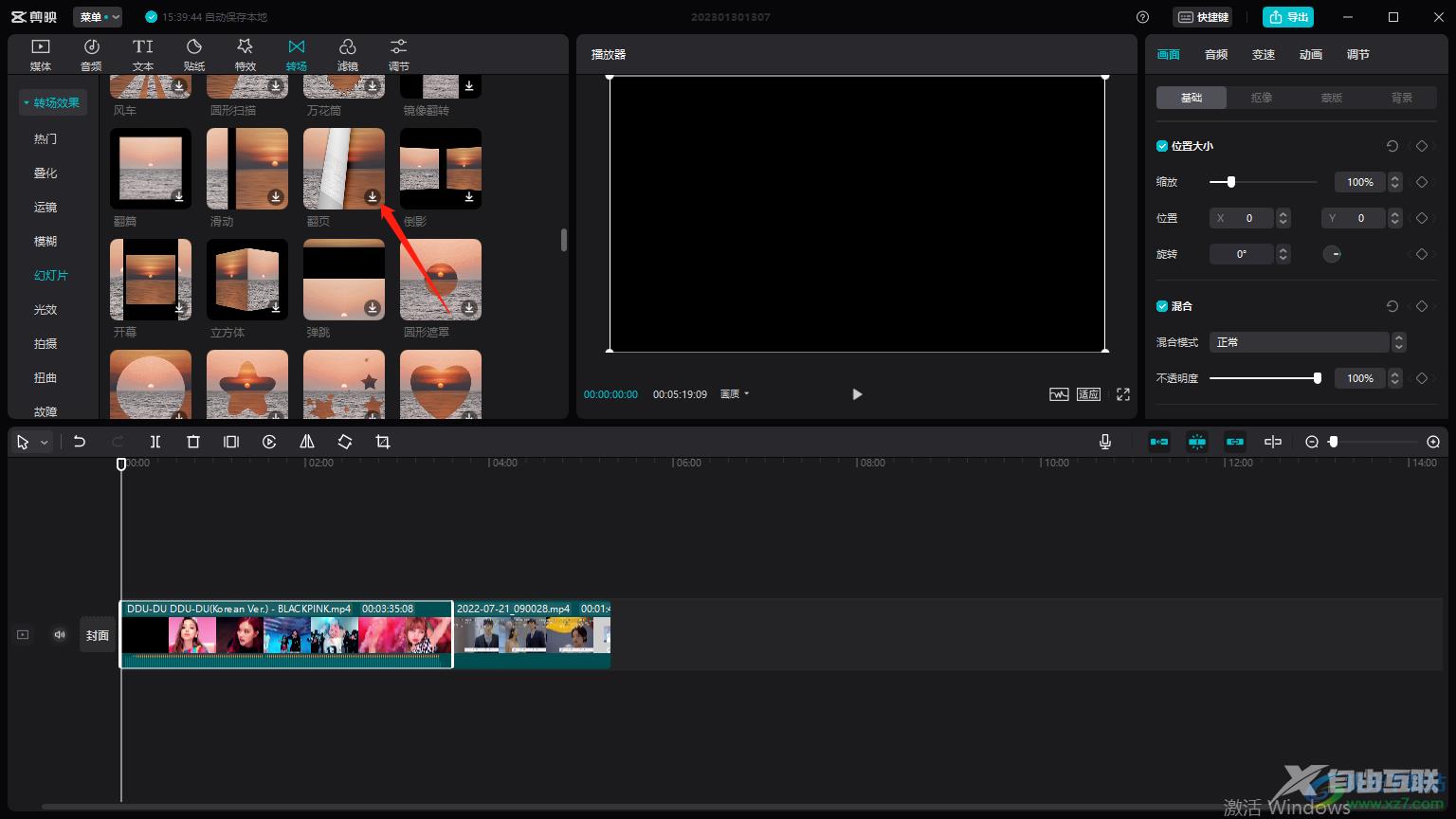Image resolution: width=1456 pixels, height=819 pixels.
Task: Open the 快捷键 shortcuts panel
Action: point(1203,17)
